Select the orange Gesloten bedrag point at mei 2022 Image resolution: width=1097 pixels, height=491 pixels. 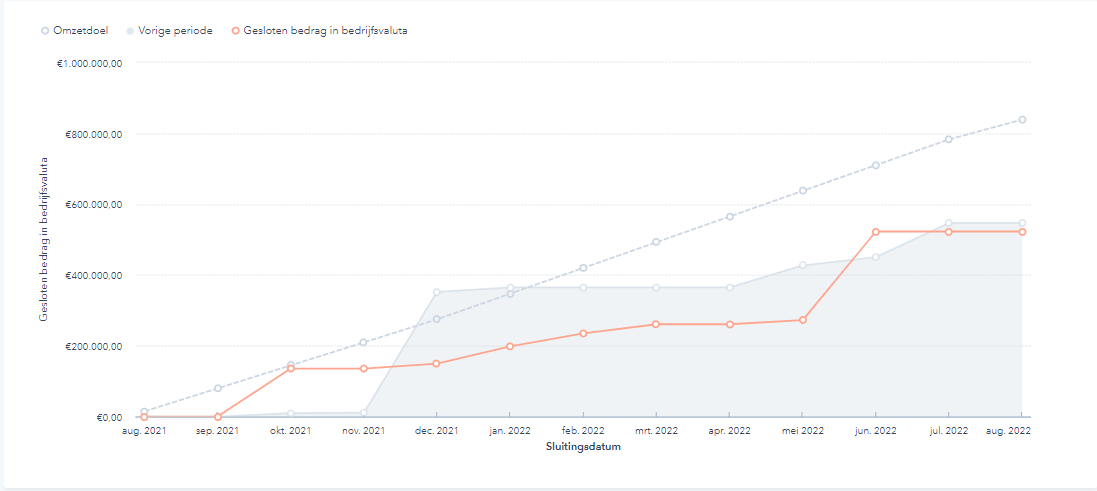802,320
